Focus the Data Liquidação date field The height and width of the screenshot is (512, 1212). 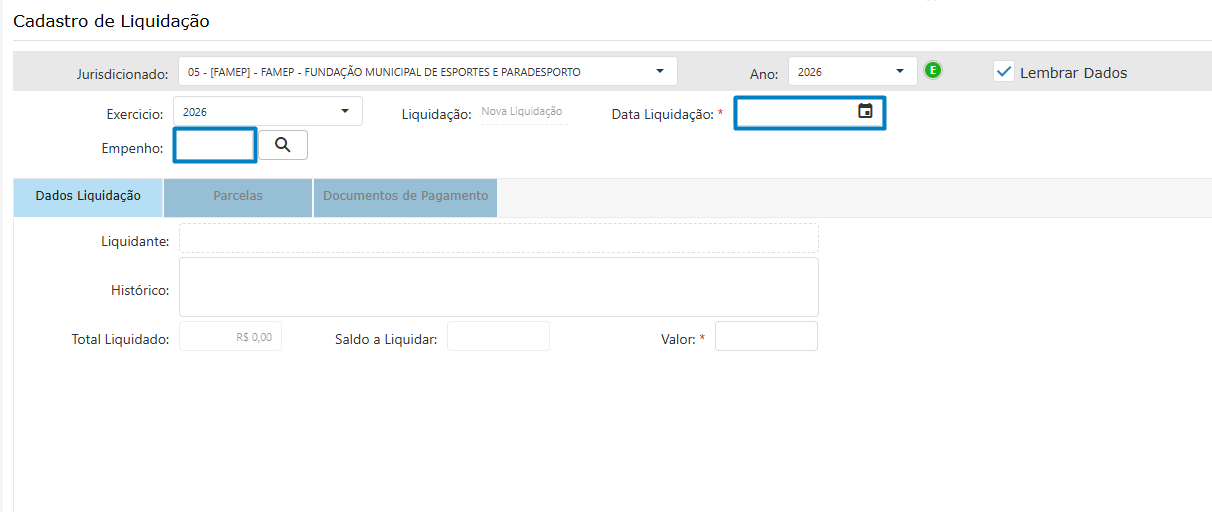point(795,113)
